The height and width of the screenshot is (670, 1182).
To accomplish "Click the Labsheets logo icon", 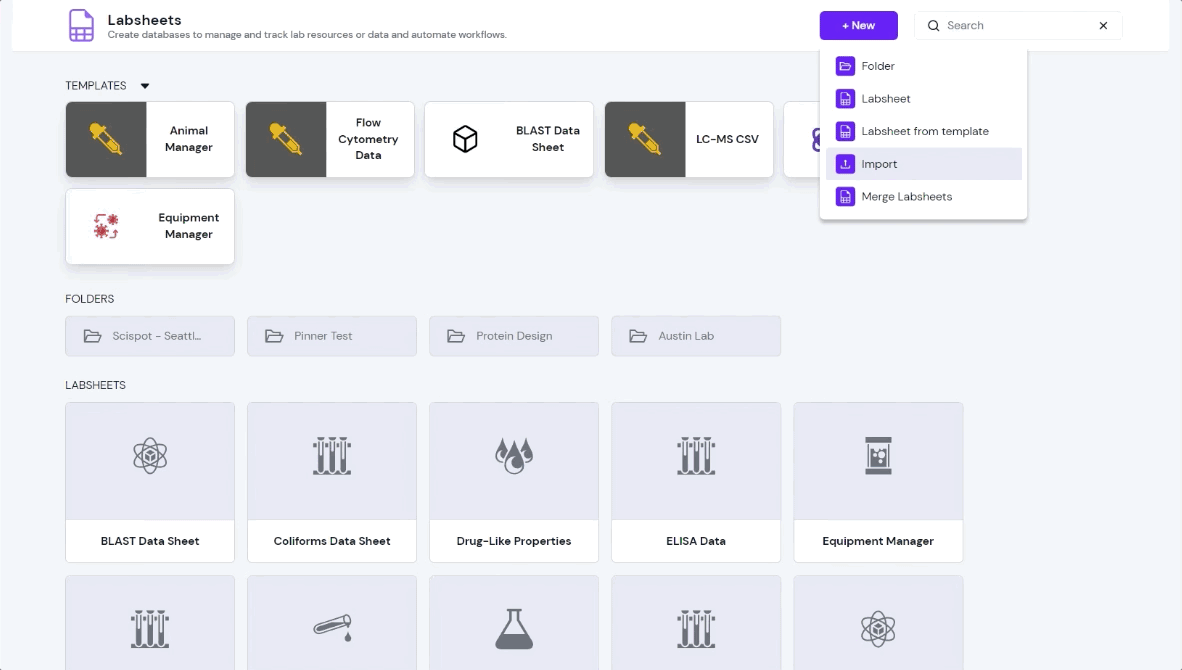I will click(81, 26).
